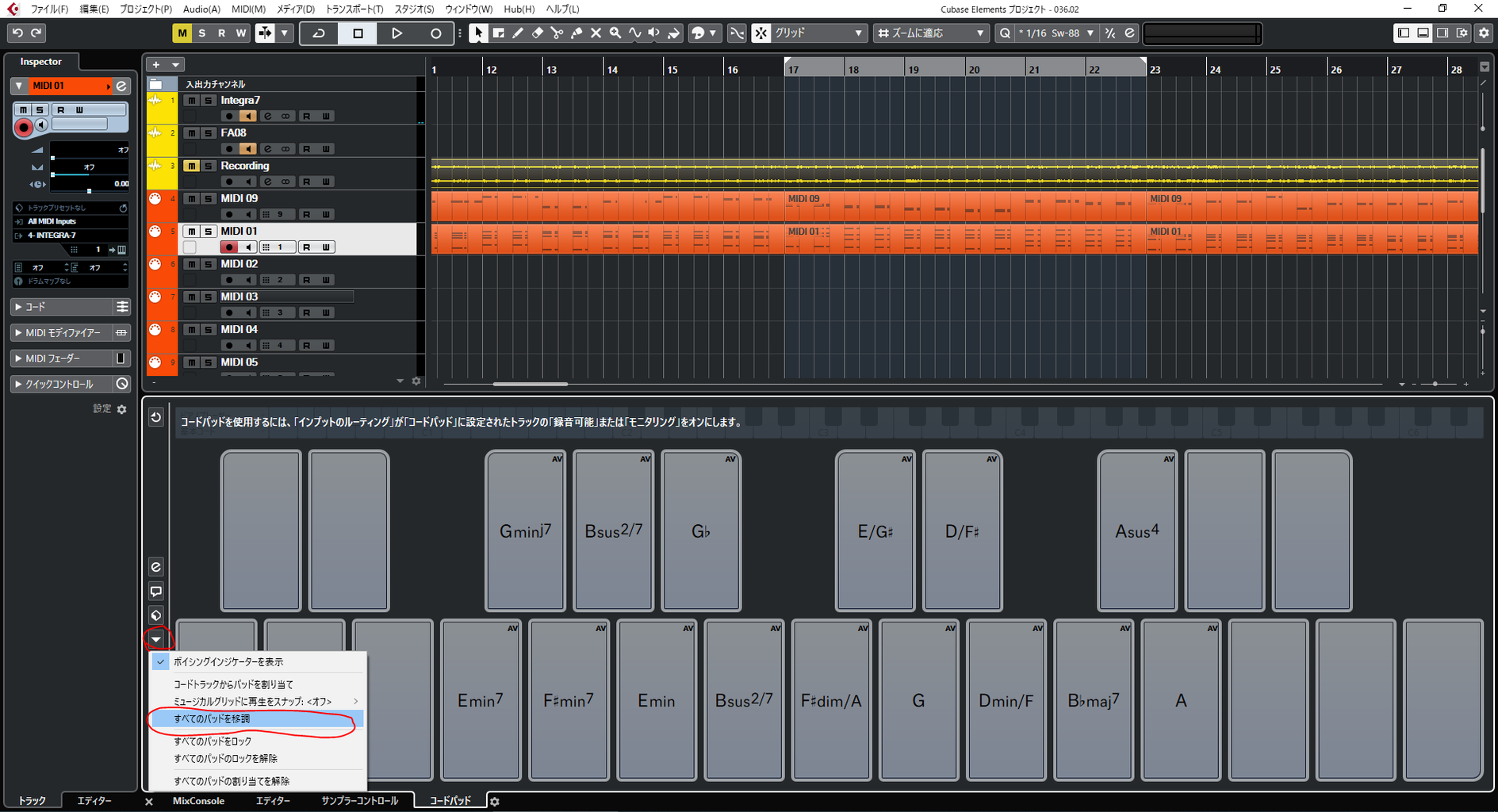
Task: Click the Stop transport button
Action: tap(358, 33)
